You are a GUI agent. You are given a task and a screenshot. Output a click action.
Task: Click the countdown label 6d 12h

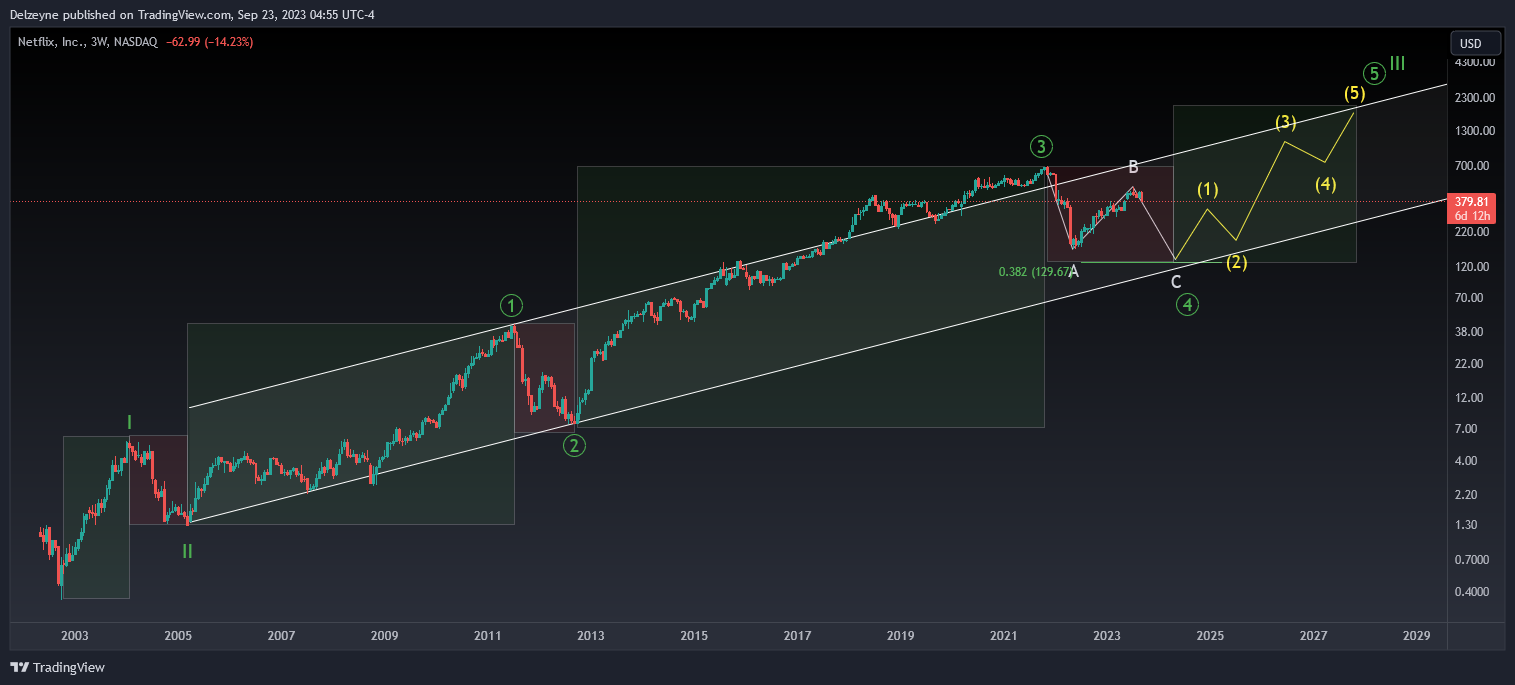pyautogui.click(x=1474, y=216)
